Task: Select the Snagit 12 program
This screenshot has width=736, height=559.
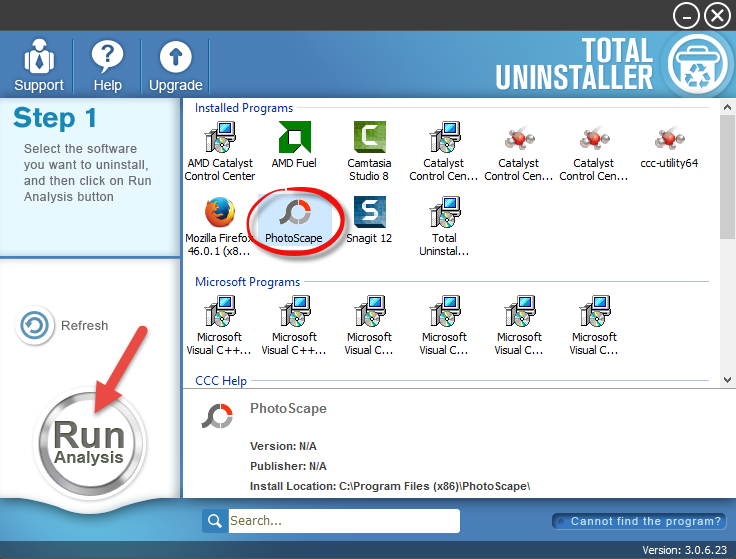Action: click(x=369, y=220)
